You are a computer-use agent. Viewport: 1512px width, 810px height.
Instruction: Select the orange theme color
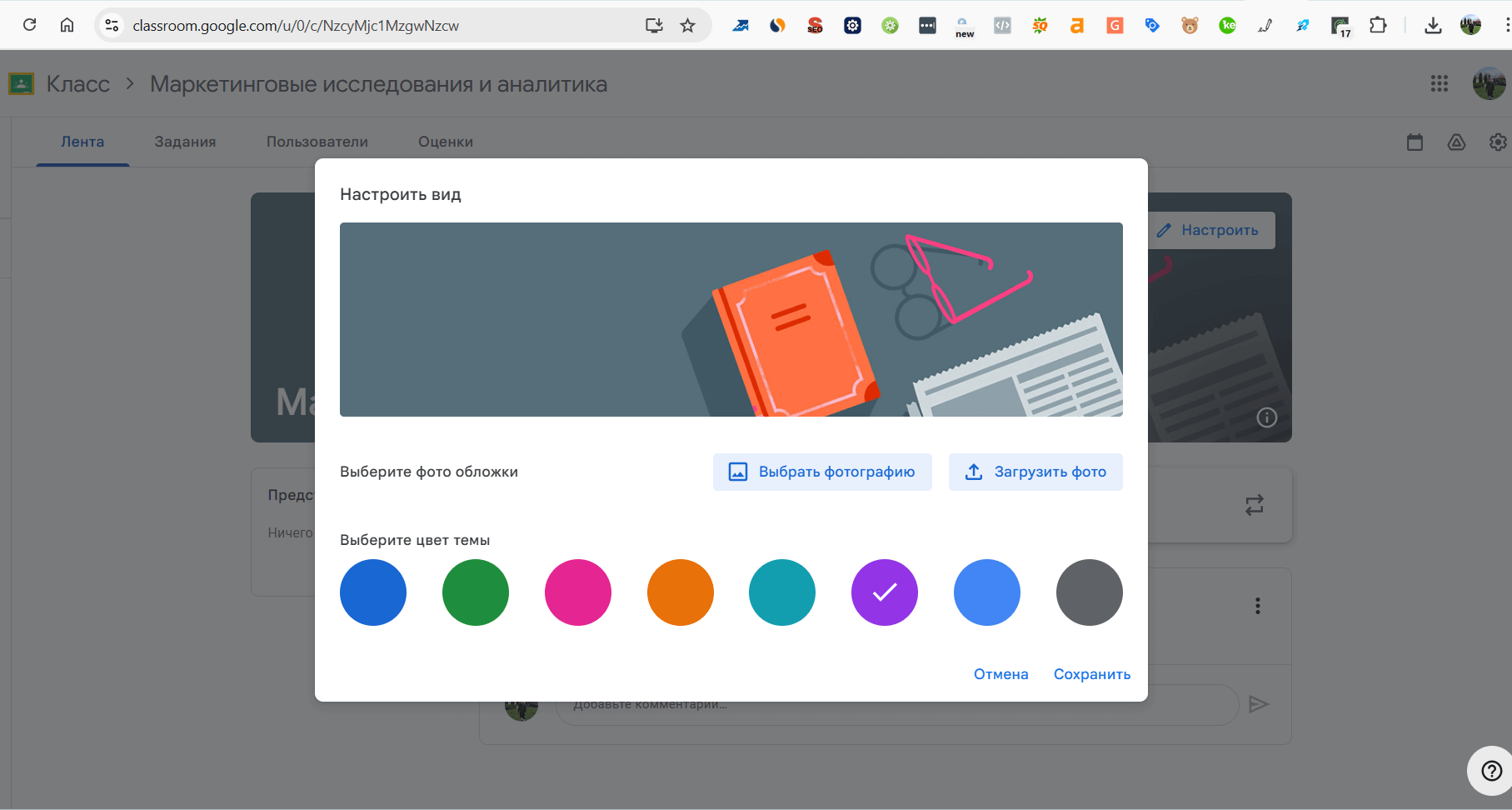point(680,592)
